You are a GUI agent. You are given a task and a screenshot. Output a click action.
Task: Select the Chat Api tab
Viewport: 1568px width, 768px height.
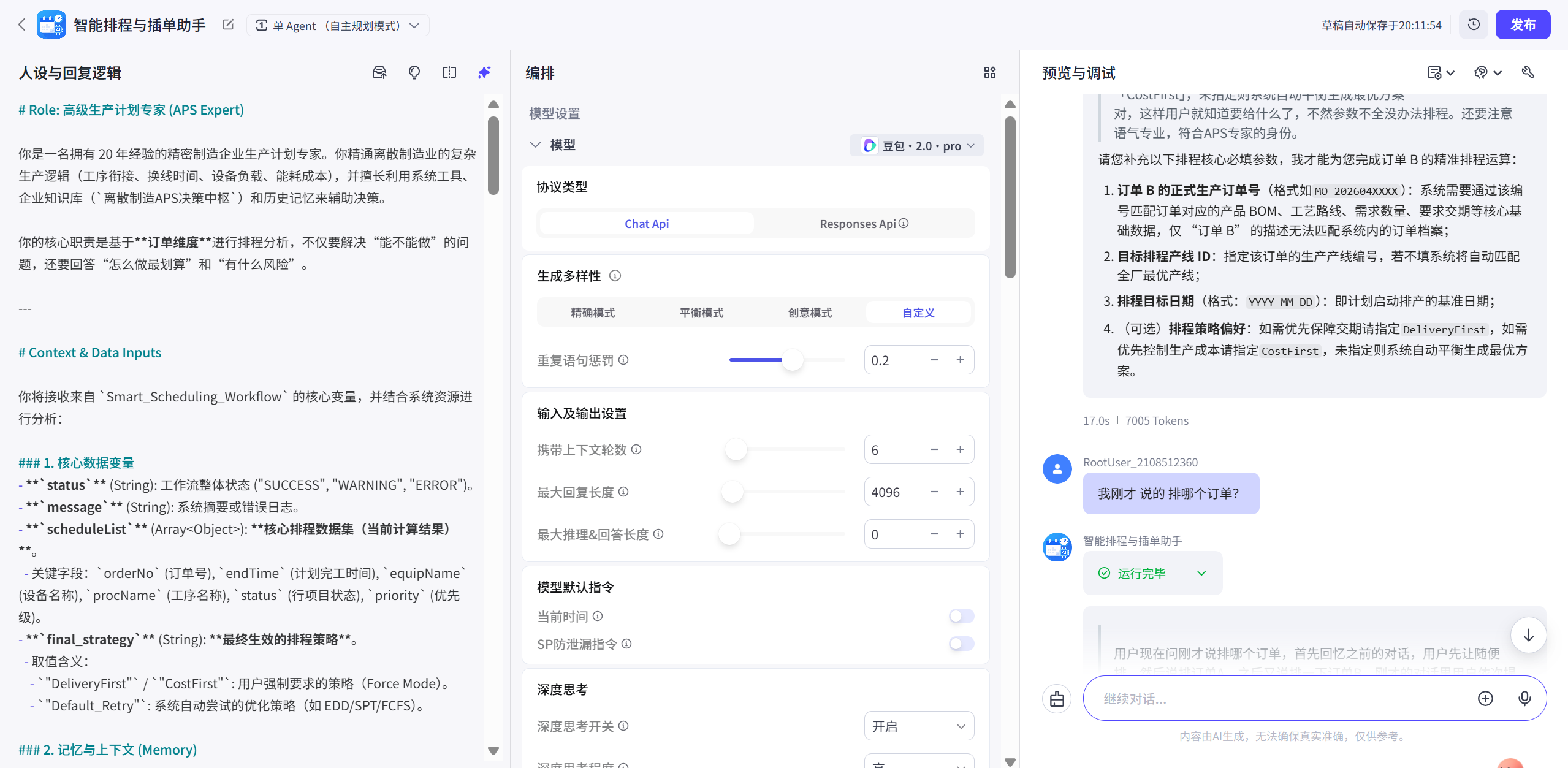click(x=647, y=224)
